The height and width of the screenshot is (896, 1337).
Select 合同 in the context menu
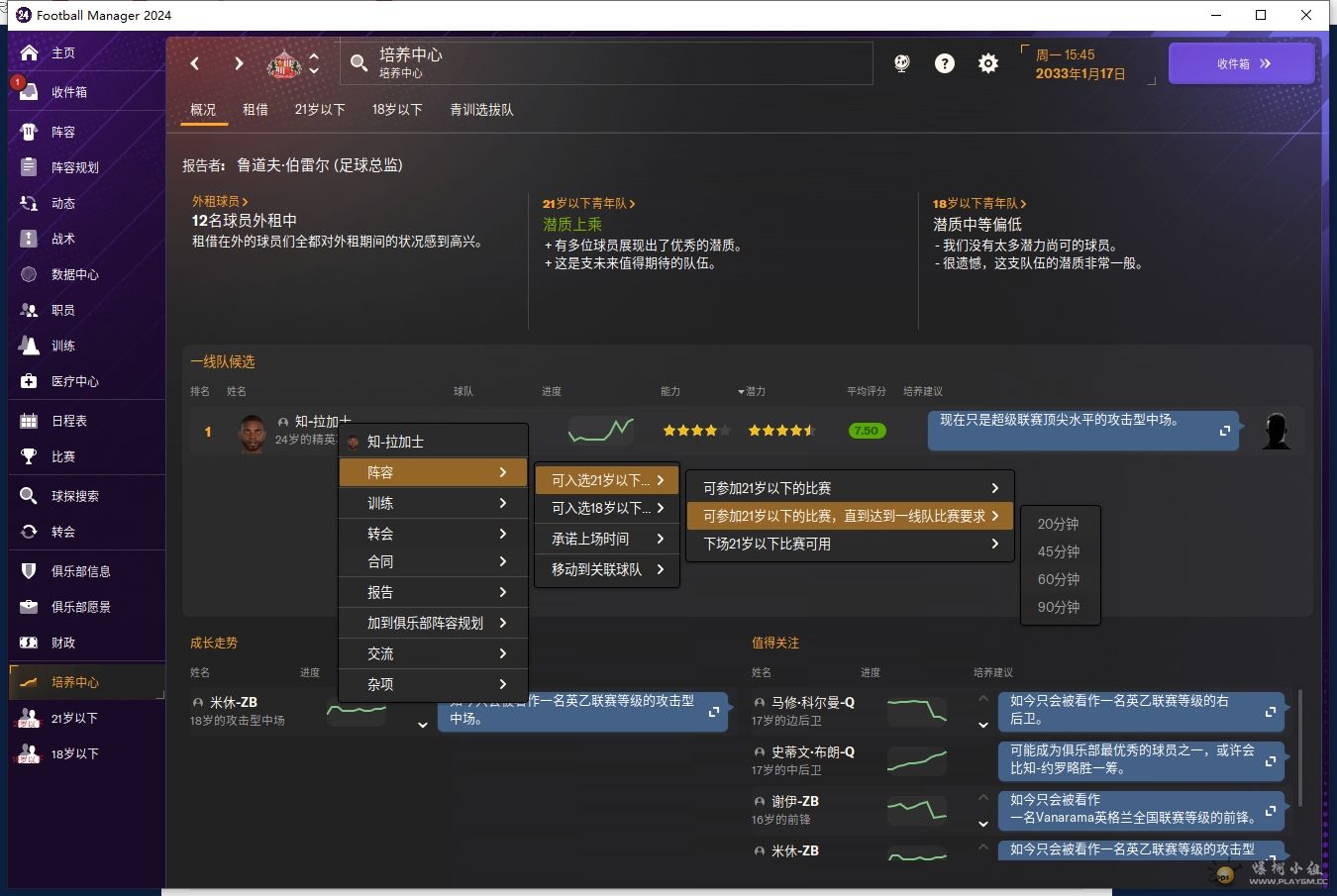[433, 561]
